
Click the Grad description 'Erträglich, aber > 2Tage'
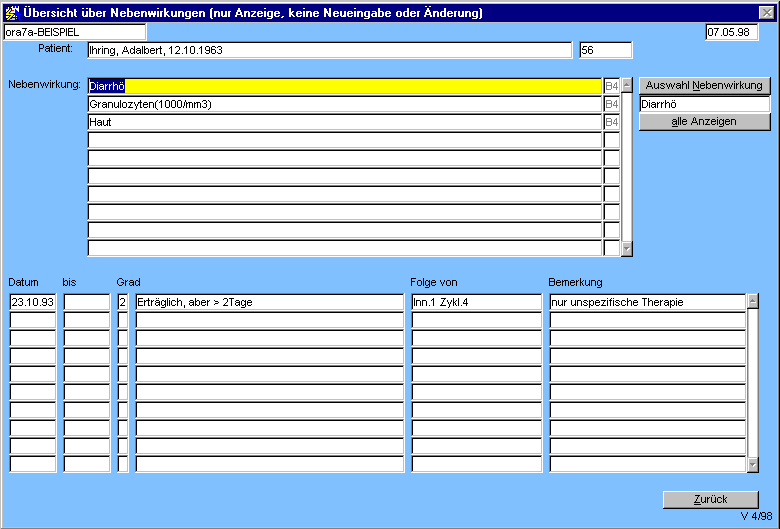(x=269, y=302)
